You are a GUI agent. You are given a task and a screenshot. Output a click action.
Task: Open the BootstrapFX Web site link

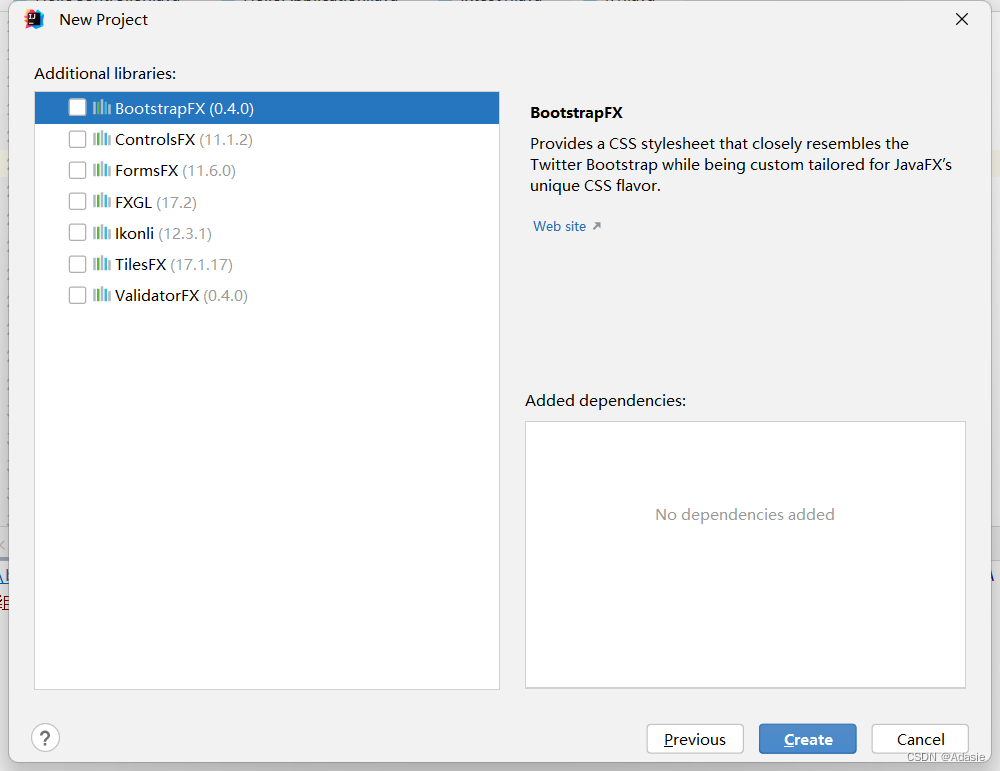coord(559,226)
